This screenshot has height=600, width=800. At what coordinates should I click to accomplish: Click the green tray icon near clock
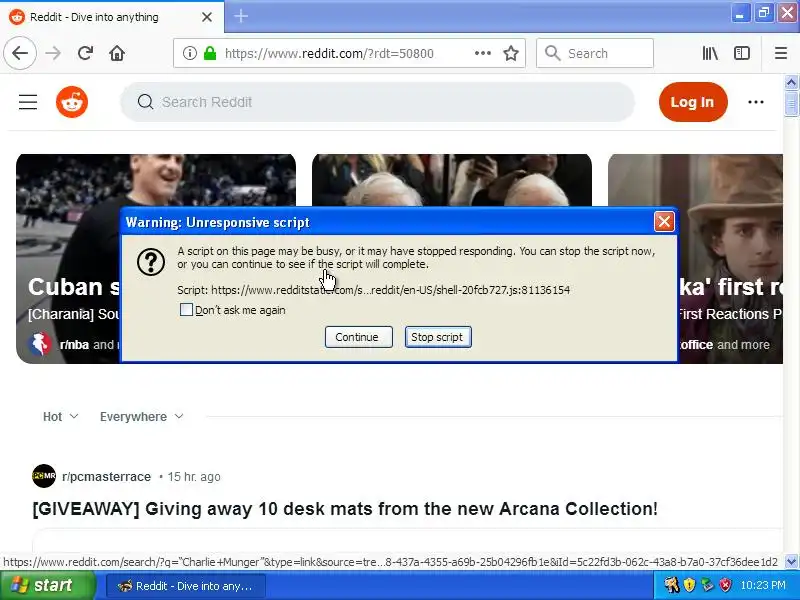point(707,585)
